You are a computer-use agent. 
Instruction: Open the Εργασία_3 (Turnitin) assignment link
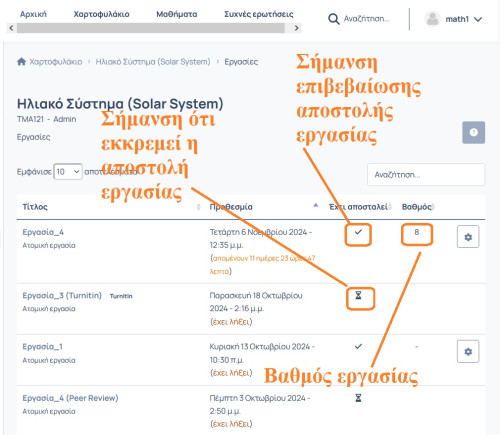pyautogui.click(x=62, y=295)
